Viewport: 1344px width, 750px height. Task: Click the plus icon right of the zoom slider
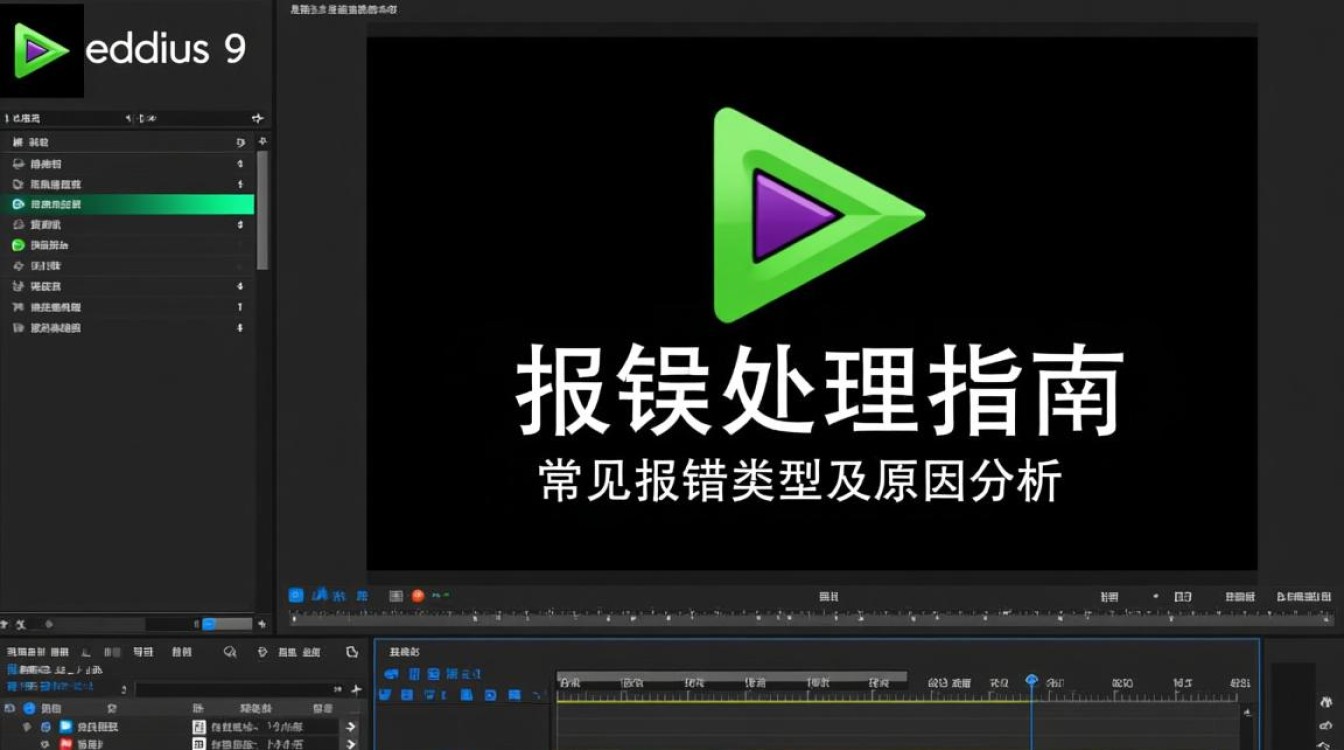[x=261, y=624]
